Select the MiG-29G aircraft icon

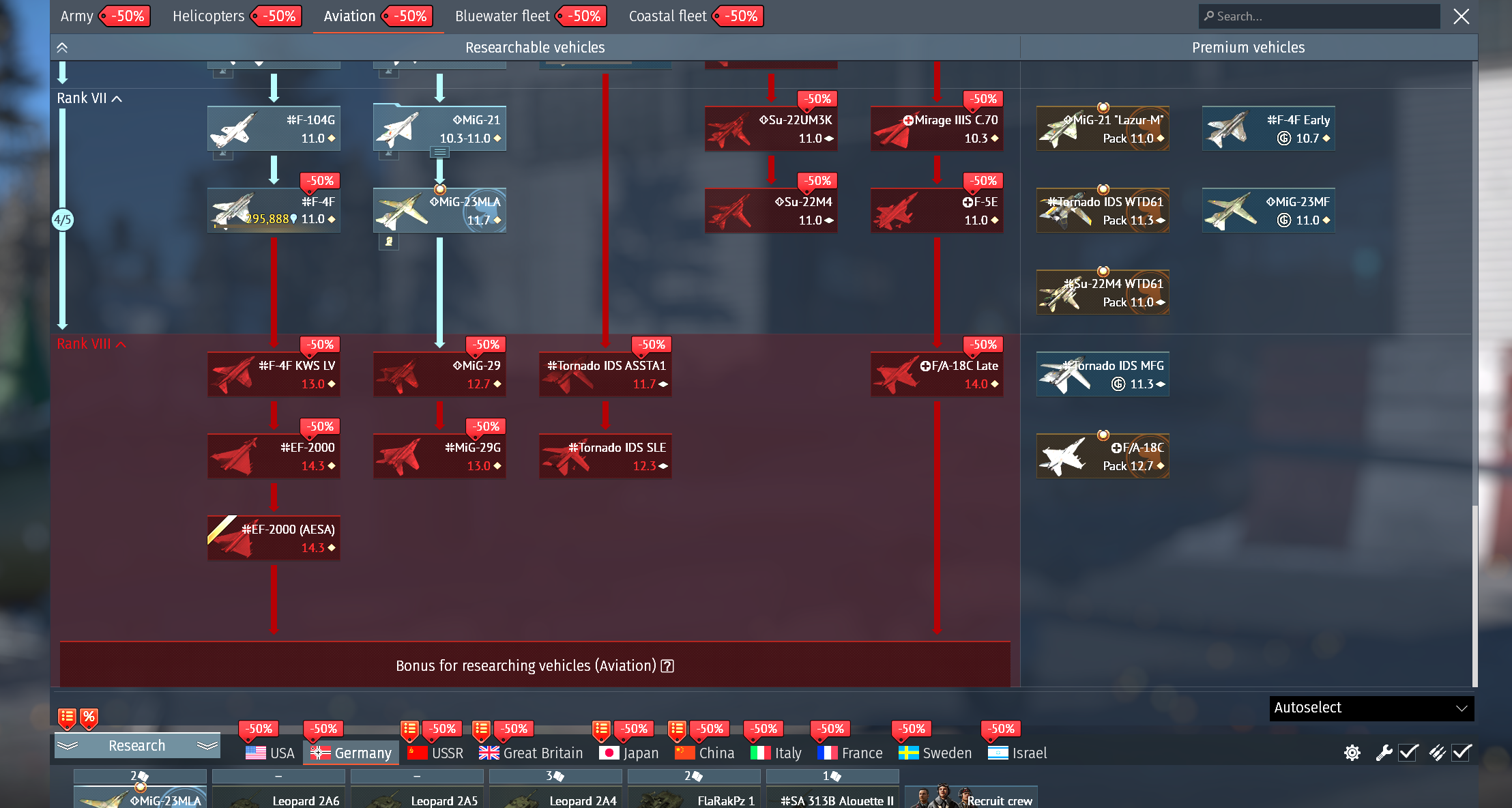pyautogui.click(x=439, y=456)
